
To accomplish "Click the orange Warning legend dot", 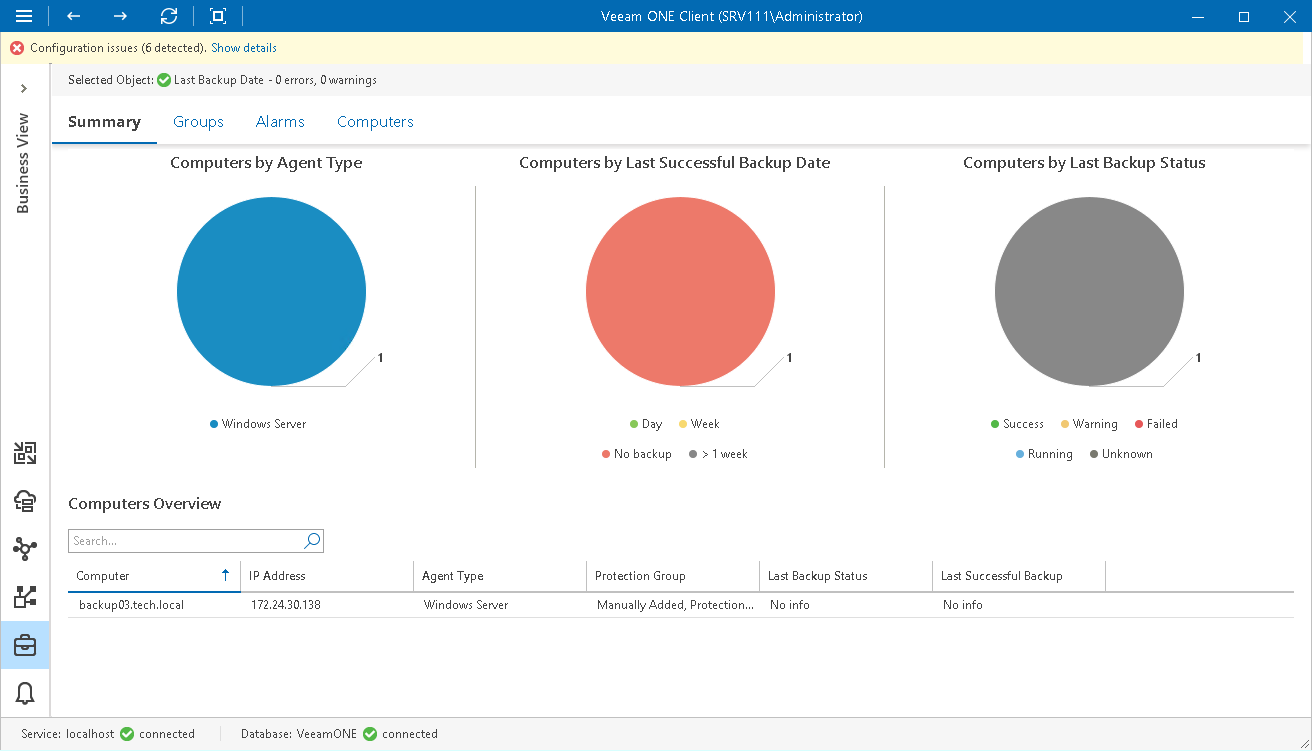I will tap(1065, 424).
